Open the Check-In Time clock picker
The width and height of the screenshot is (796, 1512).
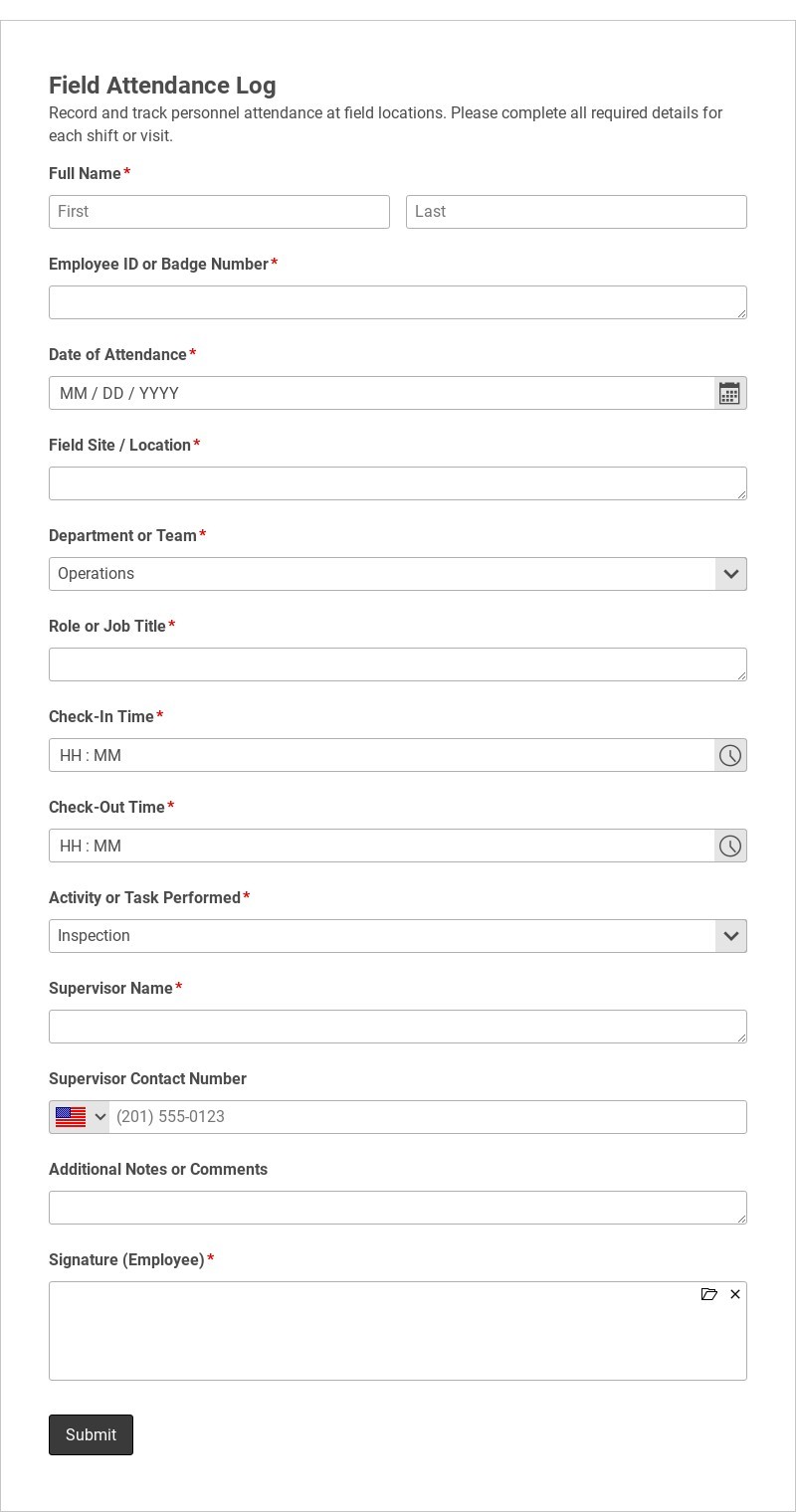tap(730, 755)
